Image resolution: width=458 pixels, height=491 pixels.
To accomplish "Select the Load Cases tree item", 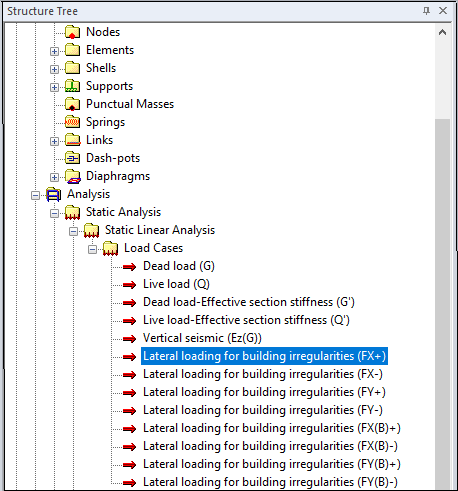I will coord(153,248).
